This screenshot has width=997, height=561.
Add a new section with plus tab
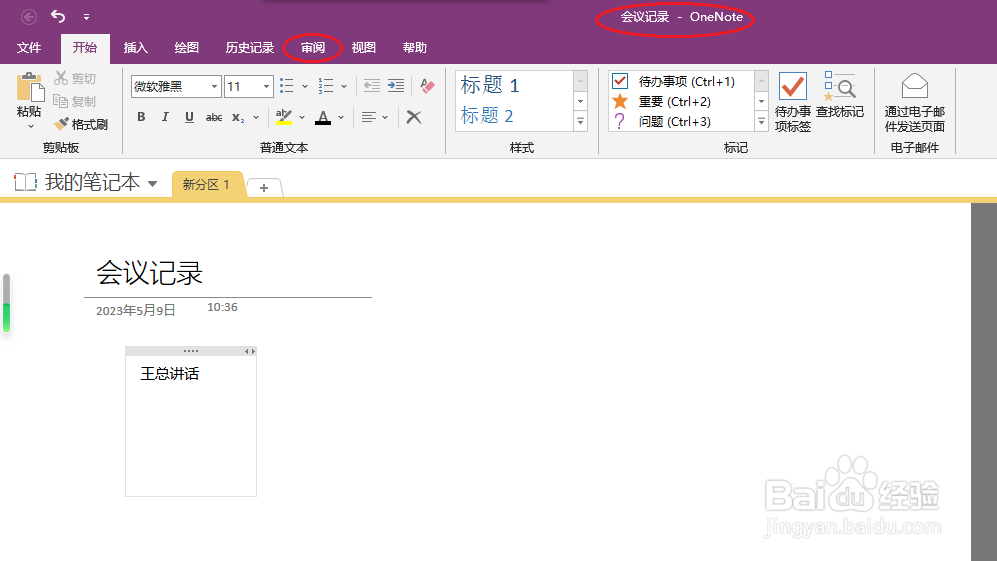(264, 188)
